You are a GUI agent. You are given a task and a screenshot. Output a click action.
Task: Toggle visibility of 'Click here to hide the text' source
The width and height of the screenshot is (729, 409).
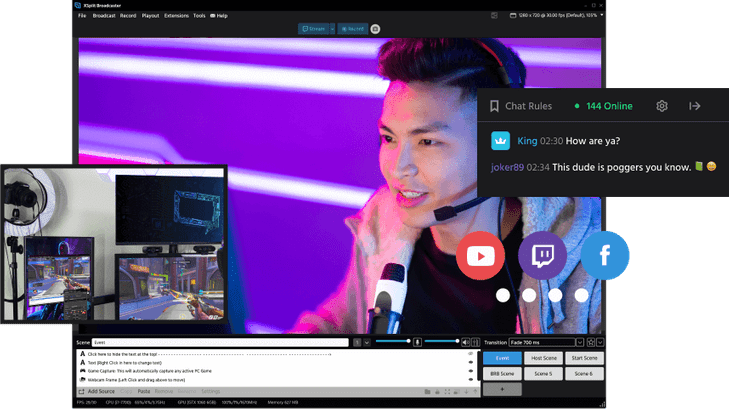[471, 354]
